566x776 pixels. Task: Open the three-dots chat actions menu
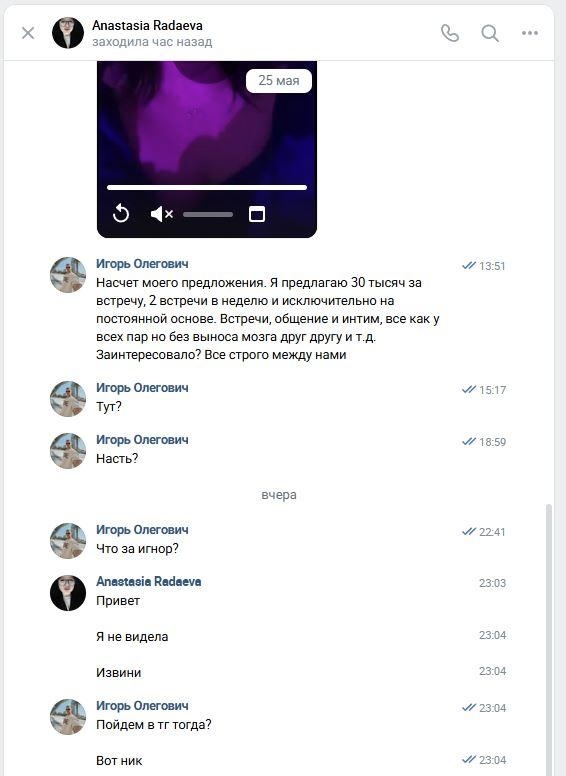pyautogui.click(x=529, y=33)
